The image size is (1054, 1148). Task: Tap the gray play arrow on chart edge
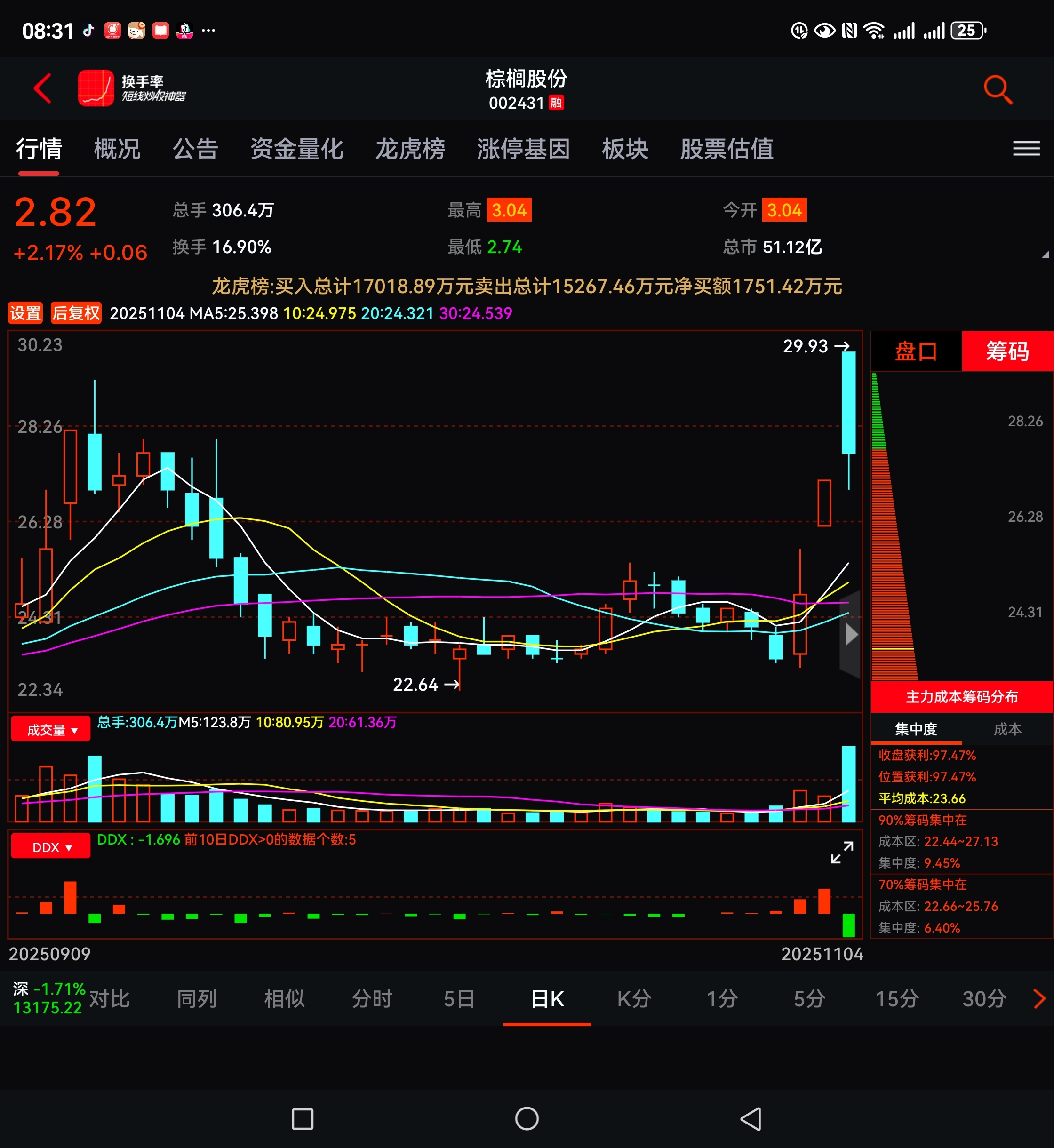tap(851, 634)
